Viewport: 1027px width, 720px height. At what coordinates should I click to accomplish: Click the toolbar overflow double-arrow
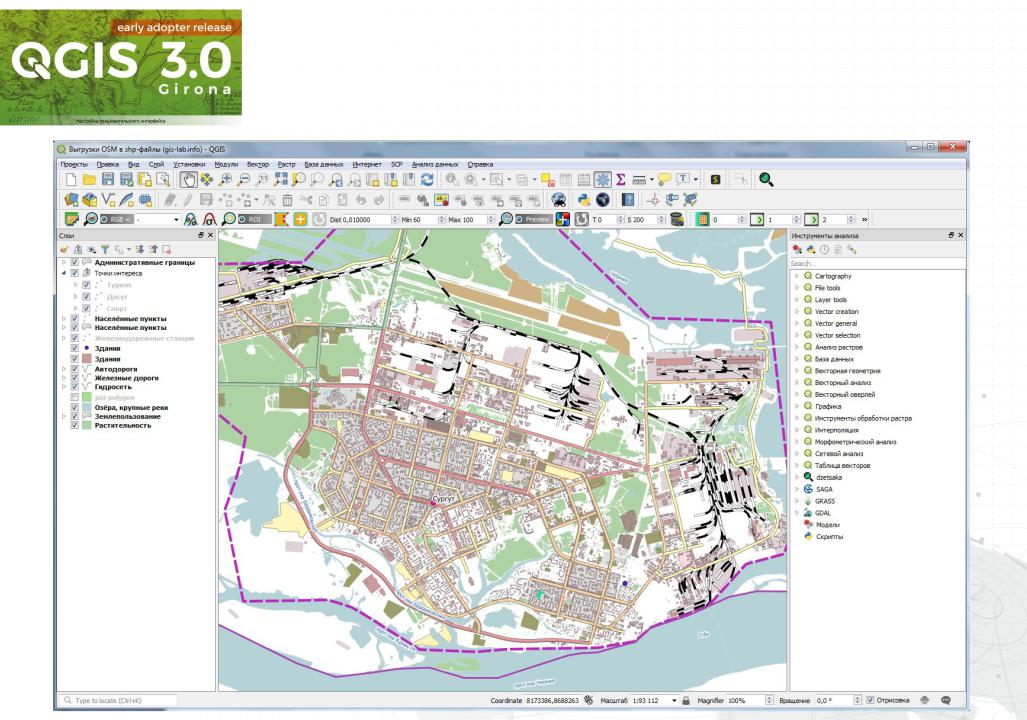point(865,219)
